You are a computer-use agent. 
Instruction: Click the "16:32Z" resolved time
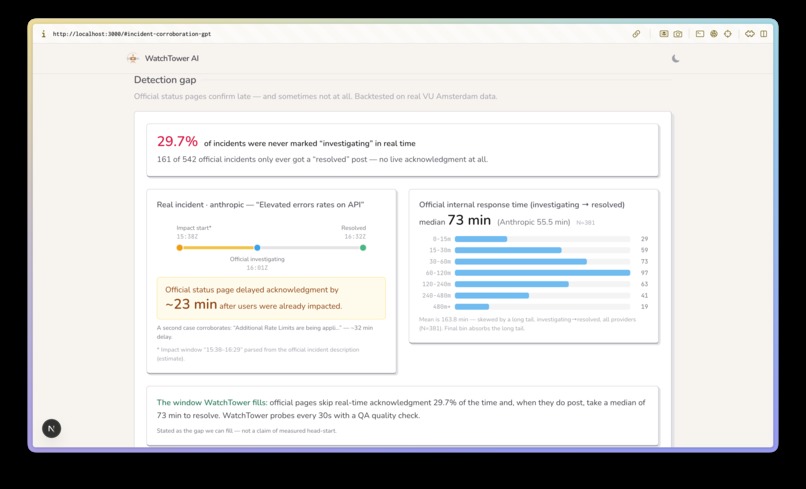point(355,237)
